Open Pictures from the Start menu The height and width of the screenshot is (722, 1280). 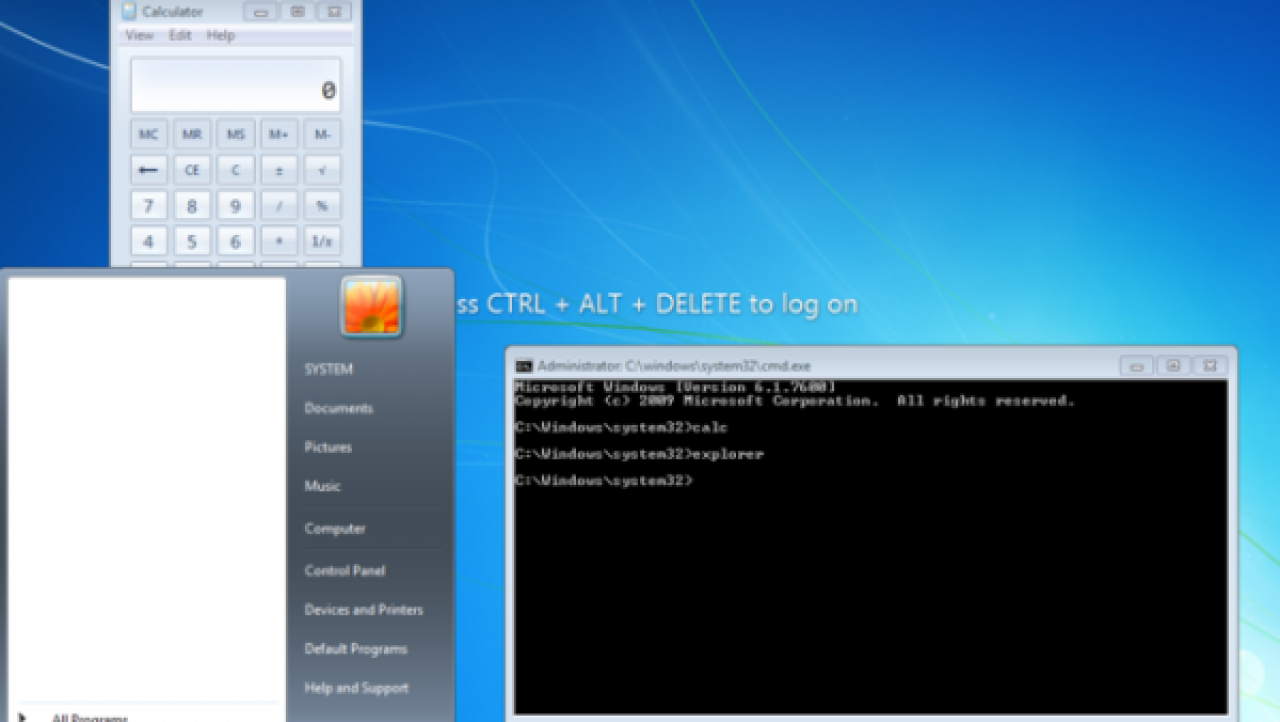click(328, 447)
